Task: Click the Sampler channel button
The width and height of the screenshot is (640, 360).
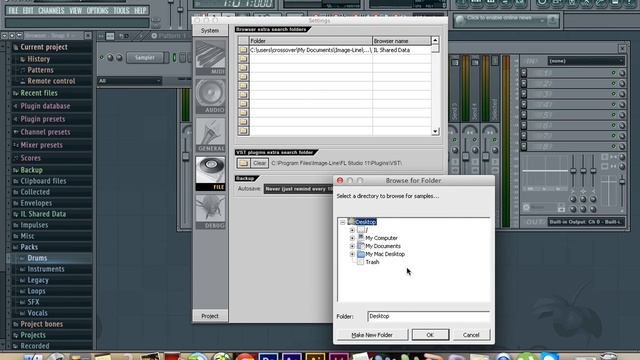Action: pyautogui.click(x=145, y=58)
